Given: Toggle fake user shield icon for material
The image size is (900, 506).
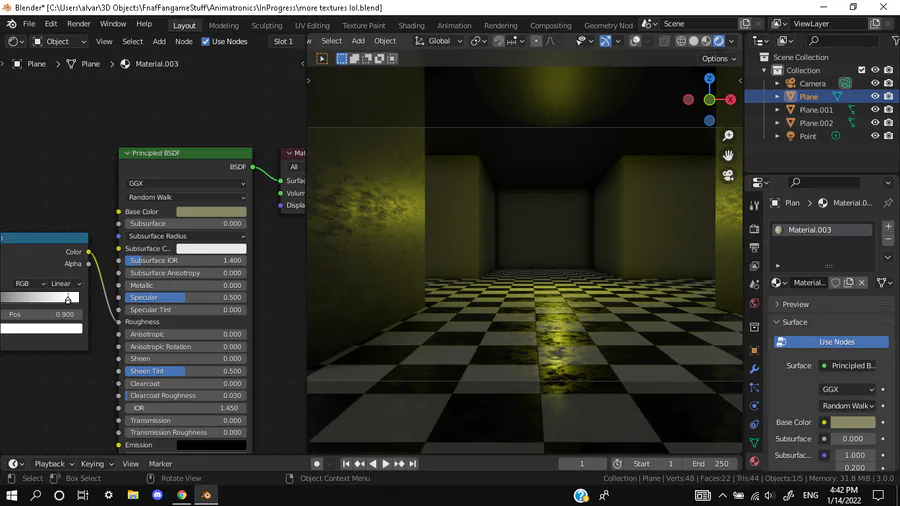Looking at the screenshot, I should click(x=836, y=283).
